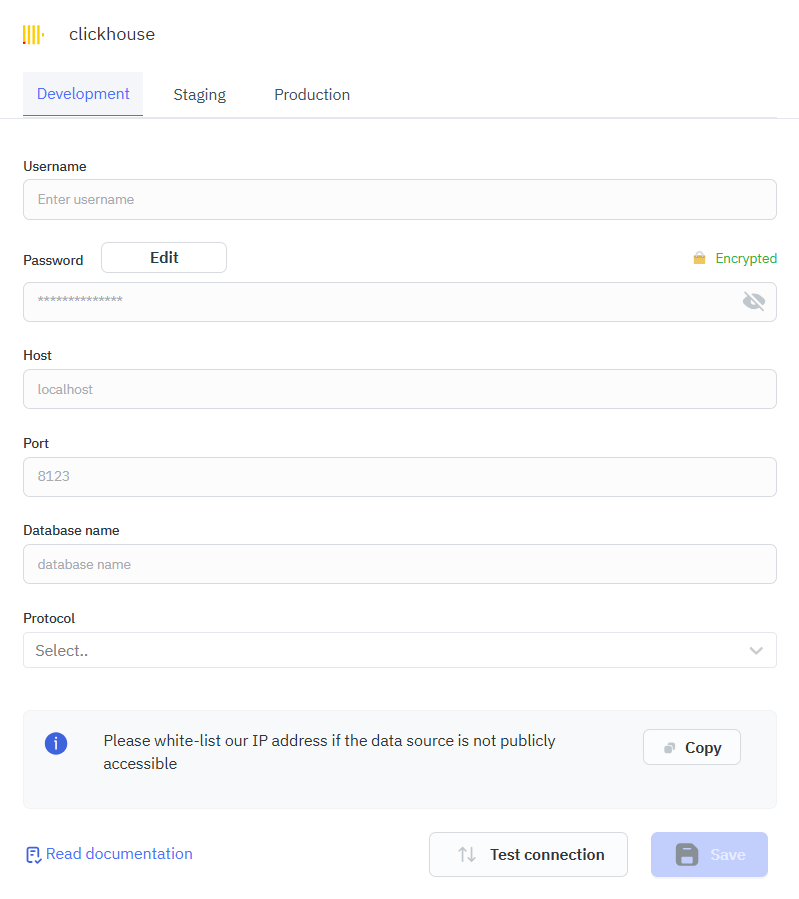Click the floppy disk Save icon

tap(686, 855)
